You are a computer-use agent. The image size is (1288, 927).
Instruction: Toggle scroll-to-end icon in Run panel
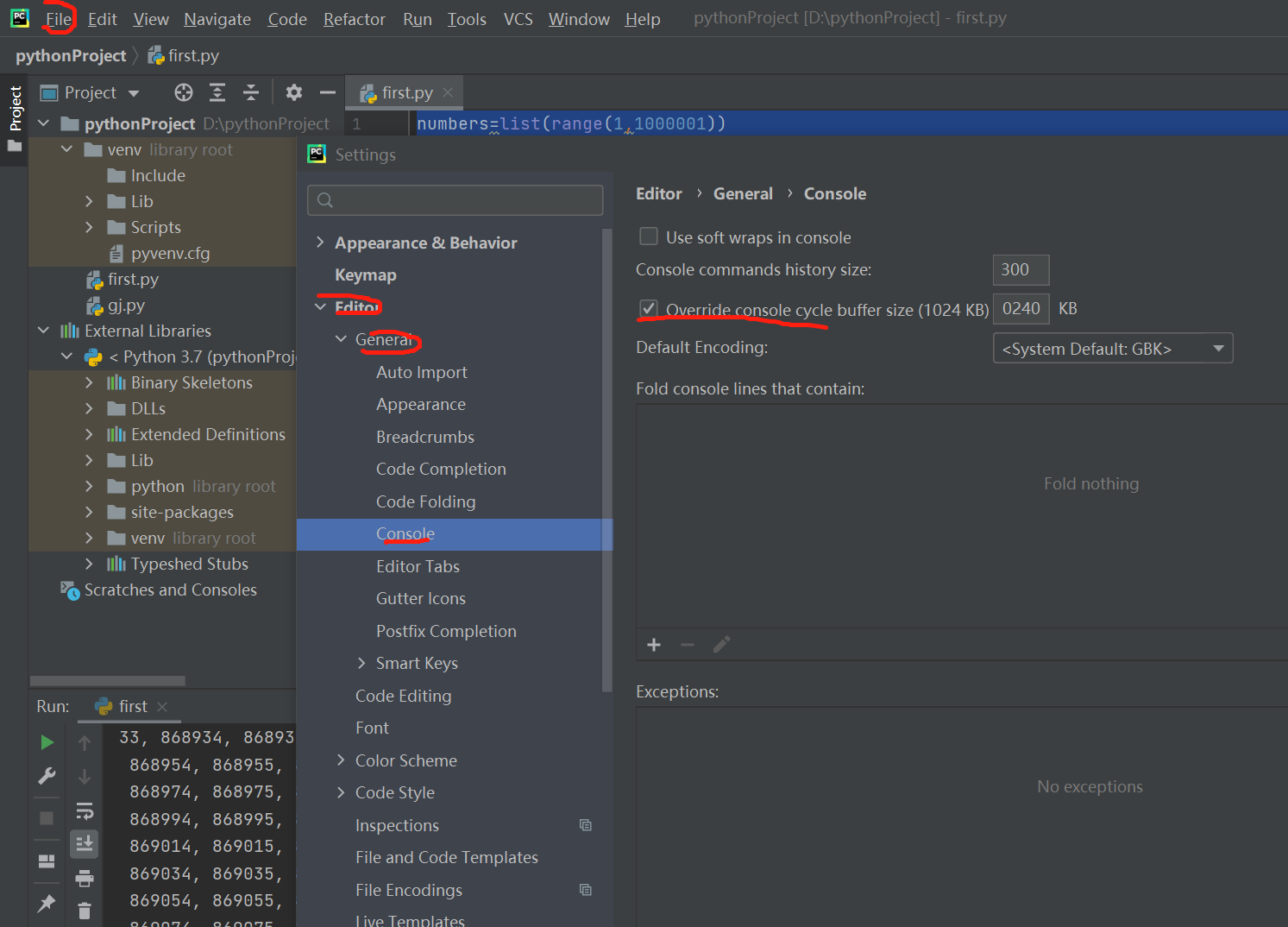tap(85, 843)
